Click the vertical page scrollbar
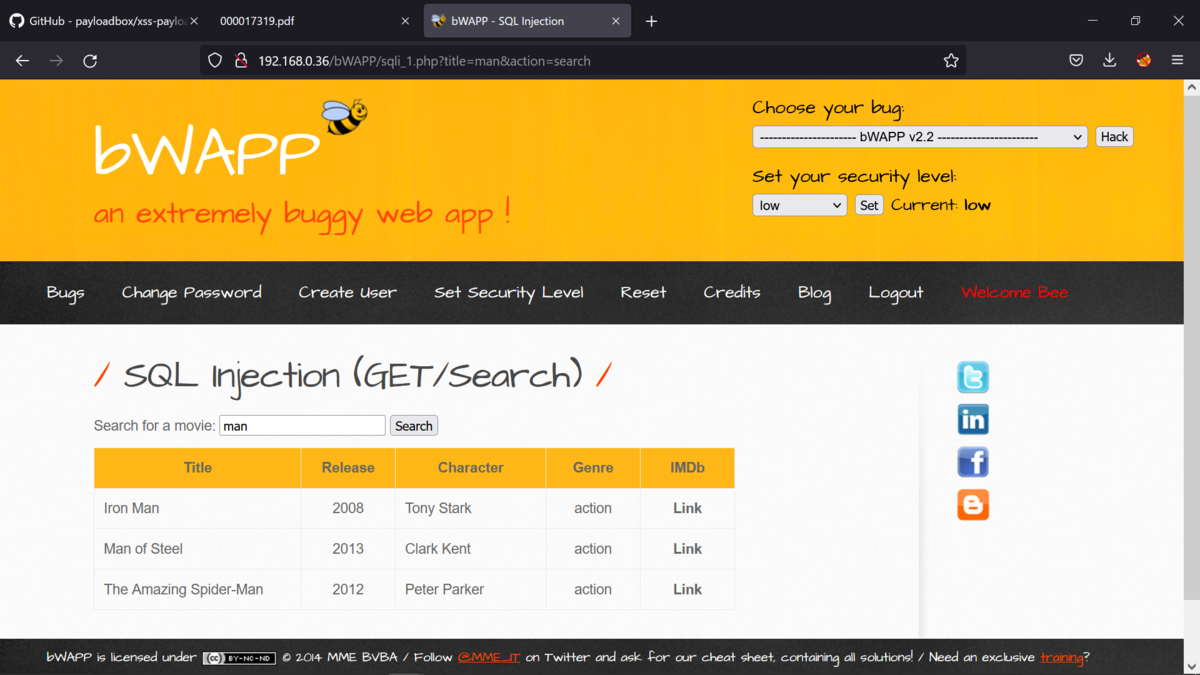Screen dimensions: 1200x675 tap(1191, 350)
